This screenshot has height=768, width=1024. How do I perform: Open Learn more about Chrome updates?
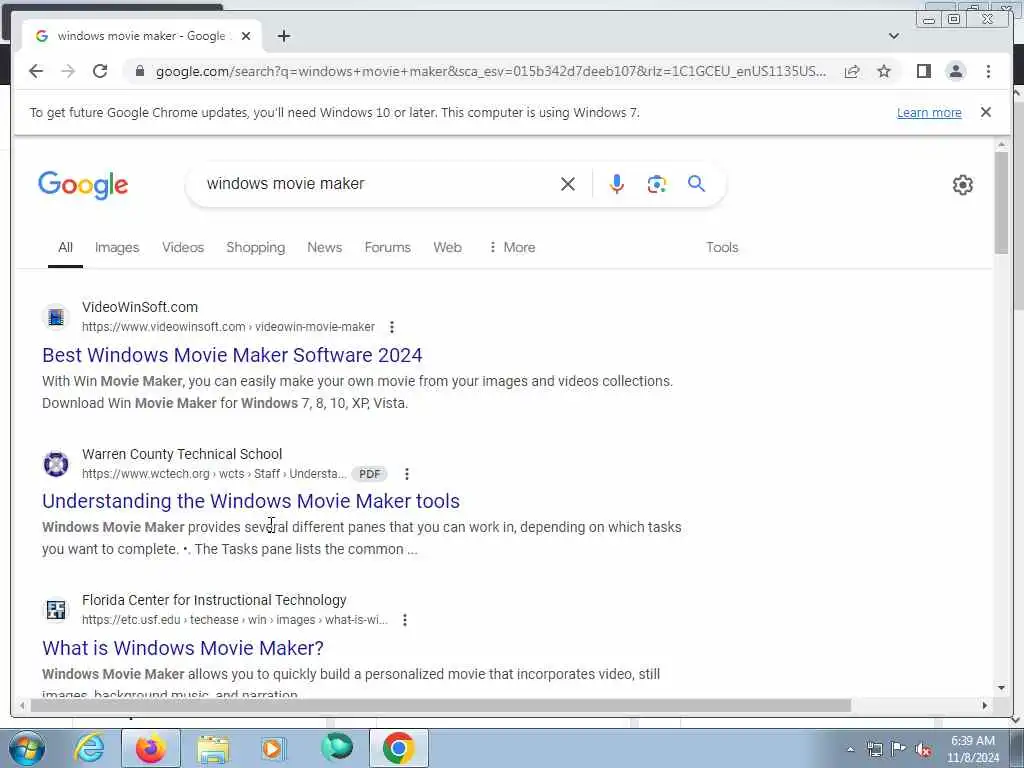click(x=929, y=112)
